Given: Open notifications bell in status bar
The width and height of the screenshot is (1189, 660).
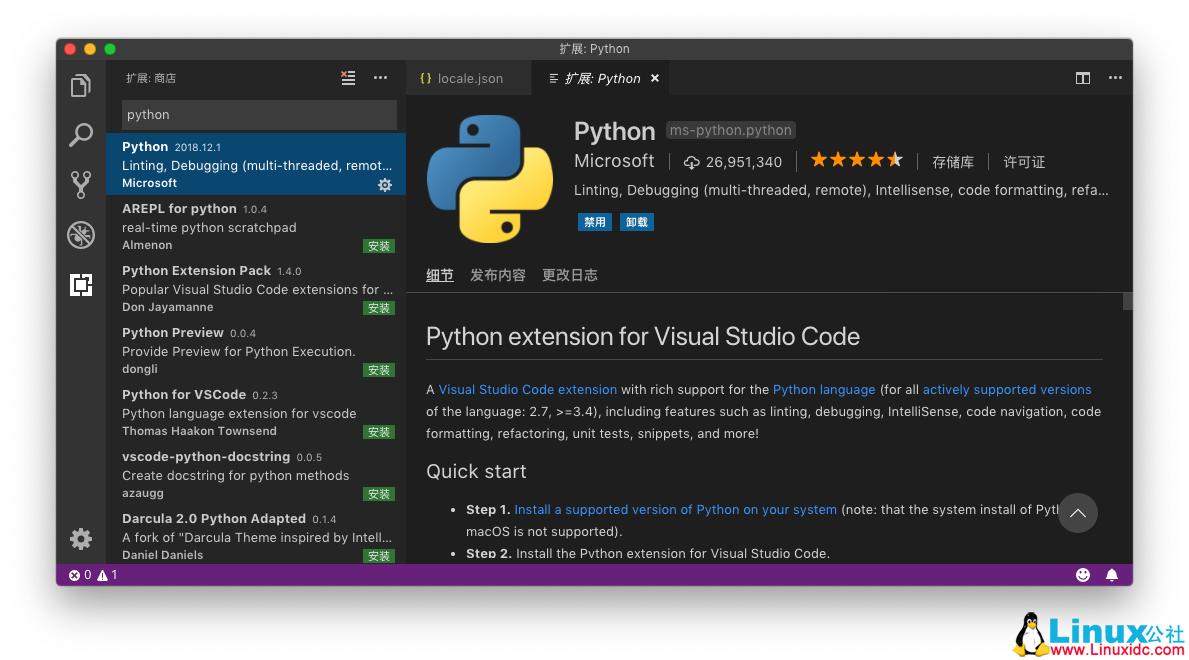Looking at the screenshot, I should point(1112,575).
